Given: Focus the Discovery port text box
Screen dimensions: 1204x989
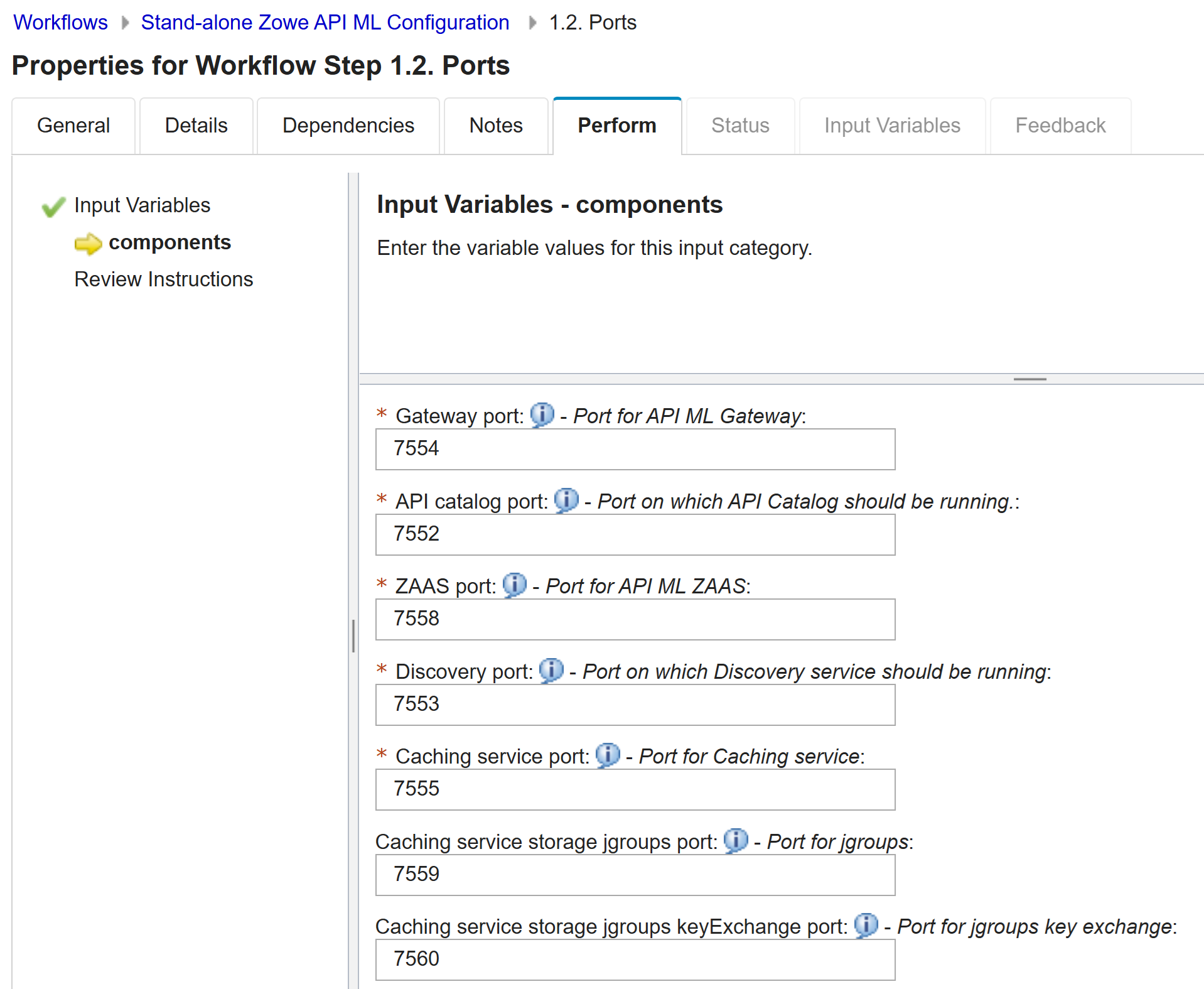Looking at the screenshot, I should [635, 705].
